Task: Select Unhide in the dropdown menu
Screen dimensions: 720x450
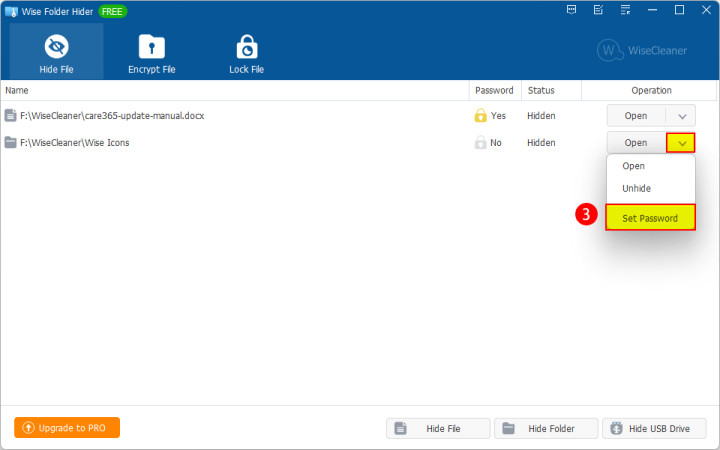Action: point(636,188)
